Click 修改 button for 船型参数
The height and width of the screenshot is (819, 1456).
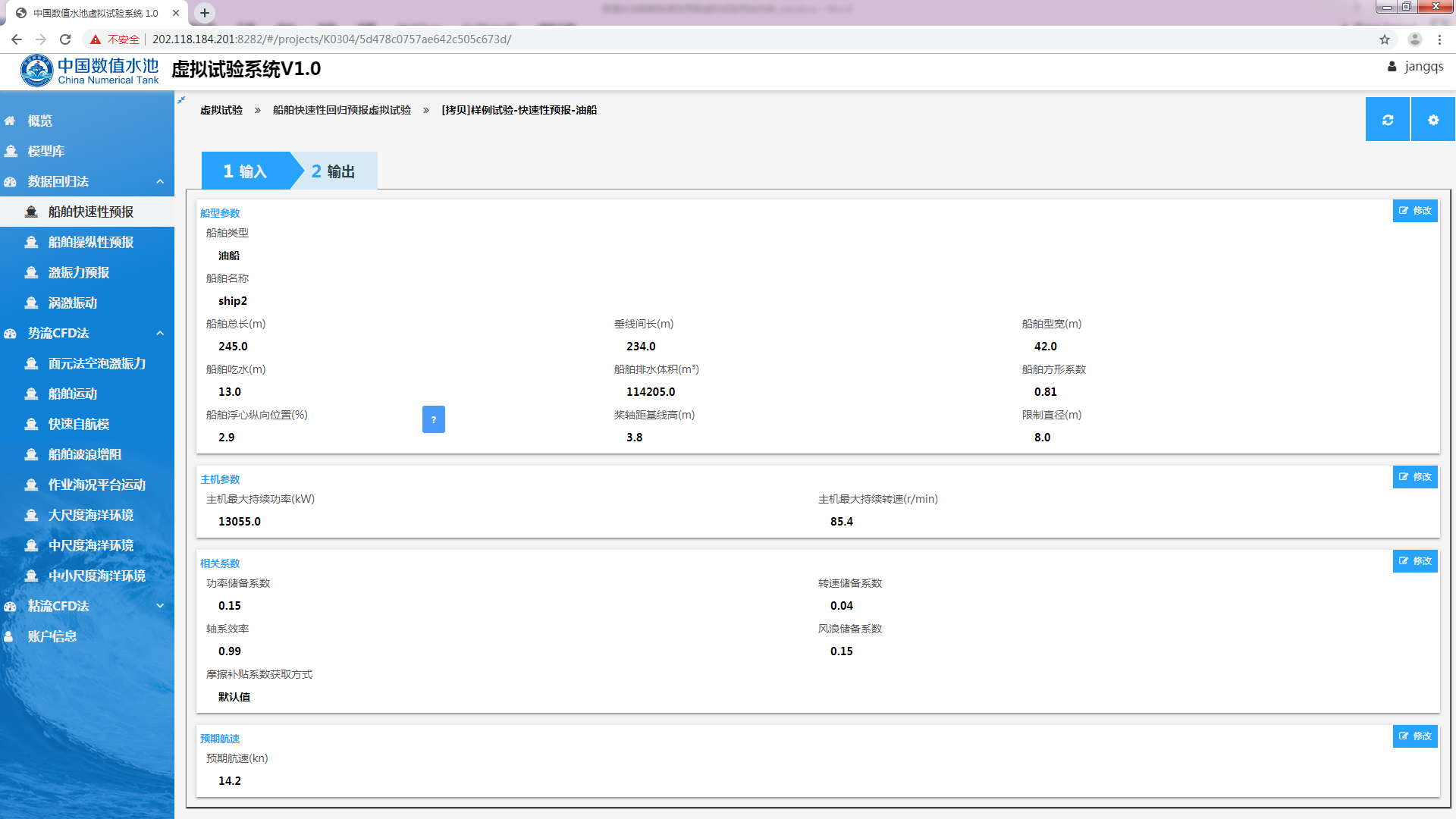1415,211
